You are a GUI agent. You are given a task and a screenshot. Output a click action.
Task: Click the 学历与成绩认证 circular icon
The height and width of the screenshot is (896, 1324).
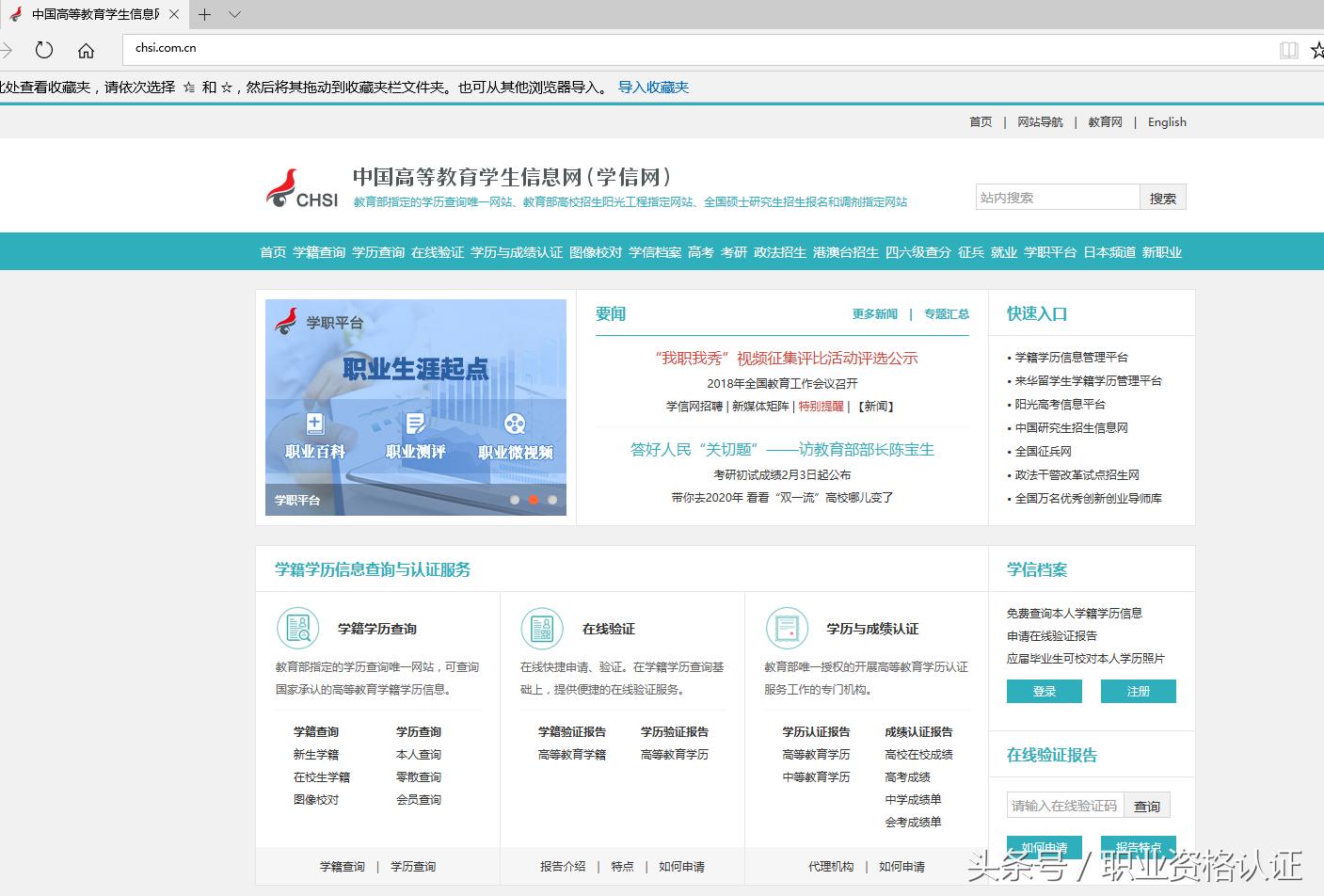point(787,628)
